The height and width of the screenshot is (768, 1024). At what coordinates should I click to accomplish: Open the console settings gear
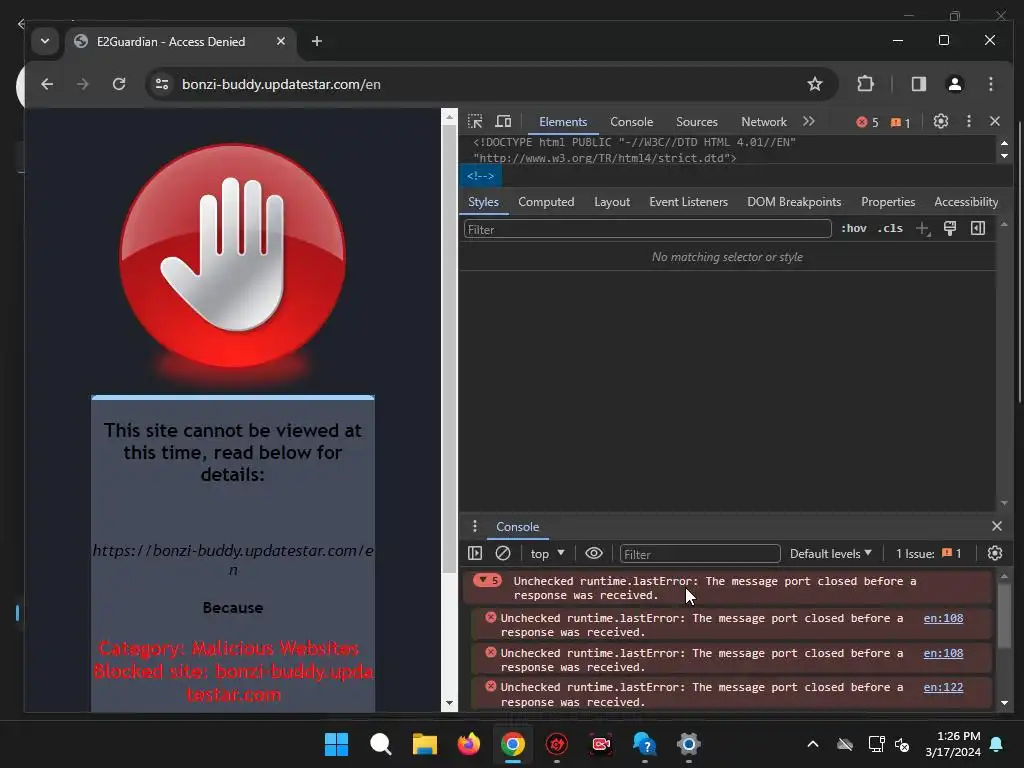(x=995, y=553)
